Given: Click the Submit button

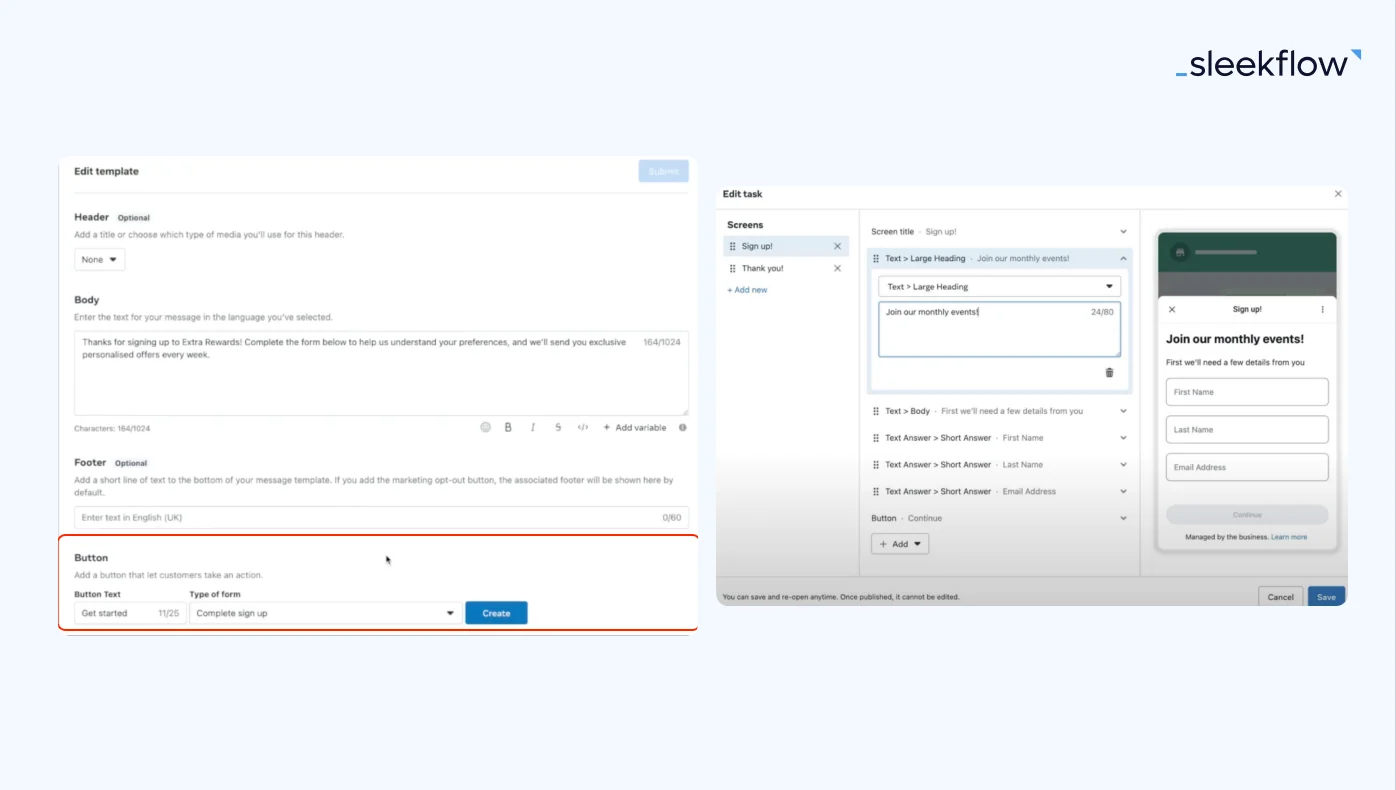Looking at the screenshot, I should (664, 171).
